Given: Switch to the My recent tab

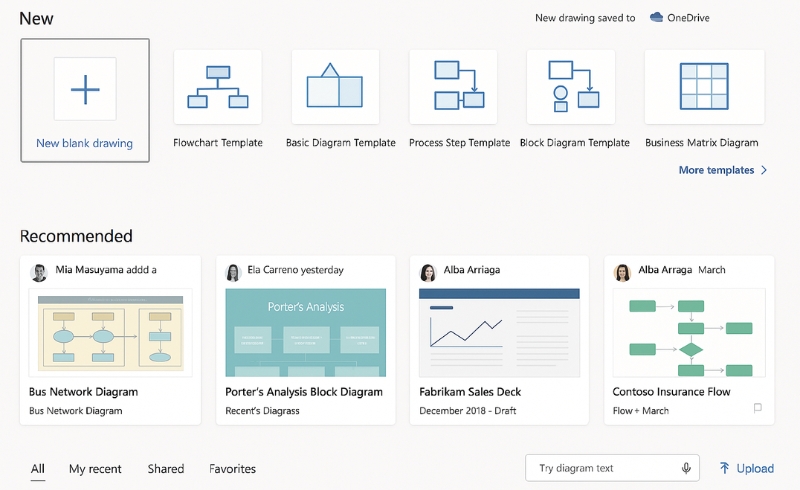Looking at the screenshot, I should click(95, 469).
